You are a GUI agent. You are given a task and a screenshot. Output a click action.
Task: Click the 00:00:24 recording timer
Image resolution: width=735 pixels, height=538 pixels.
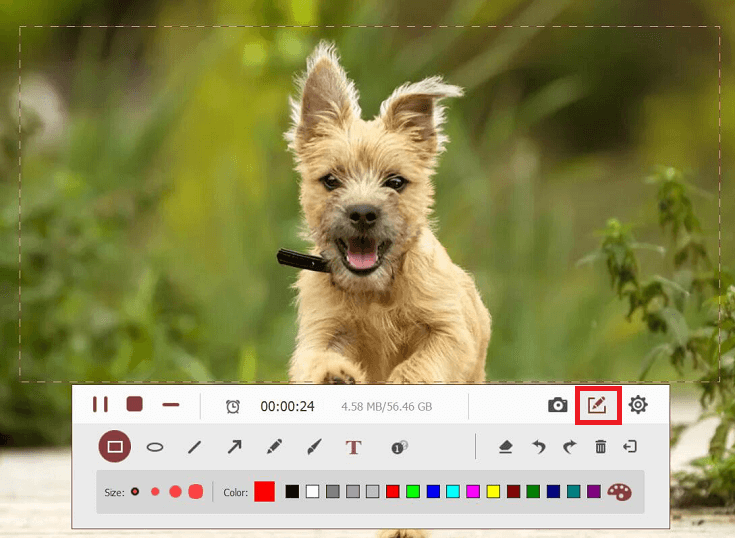[x=287, y=406]
